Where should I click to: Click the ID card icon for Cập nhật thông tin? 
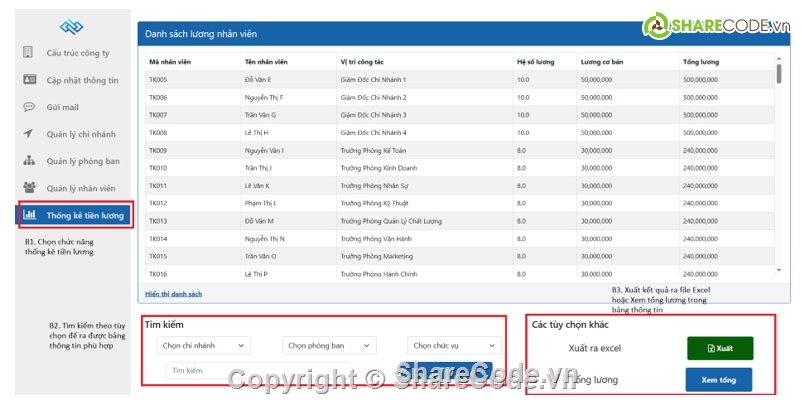[29, 80]
